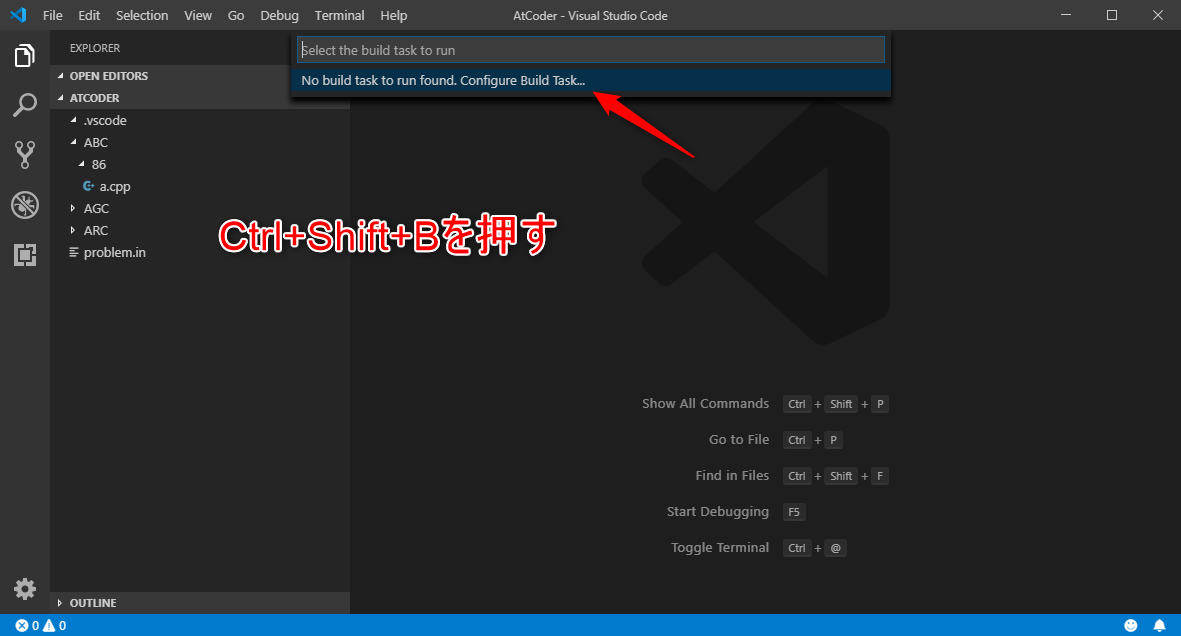Viewport: 1181px width, 636px height.
Task: Open the Go menu
Action: (236, 15)
